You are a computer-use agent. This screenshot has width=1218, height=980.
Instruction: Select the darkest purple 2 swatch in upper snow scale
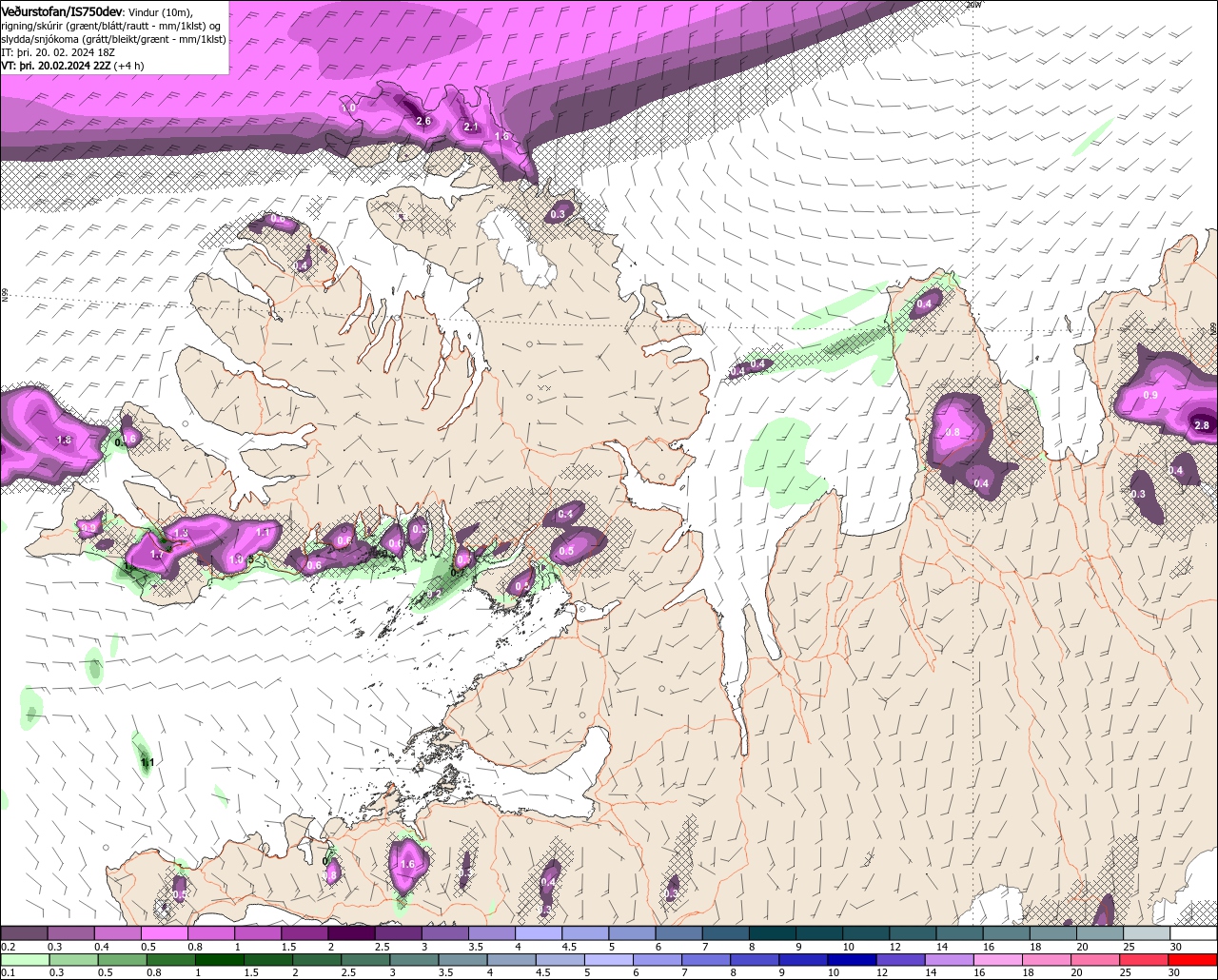[351, 933]
